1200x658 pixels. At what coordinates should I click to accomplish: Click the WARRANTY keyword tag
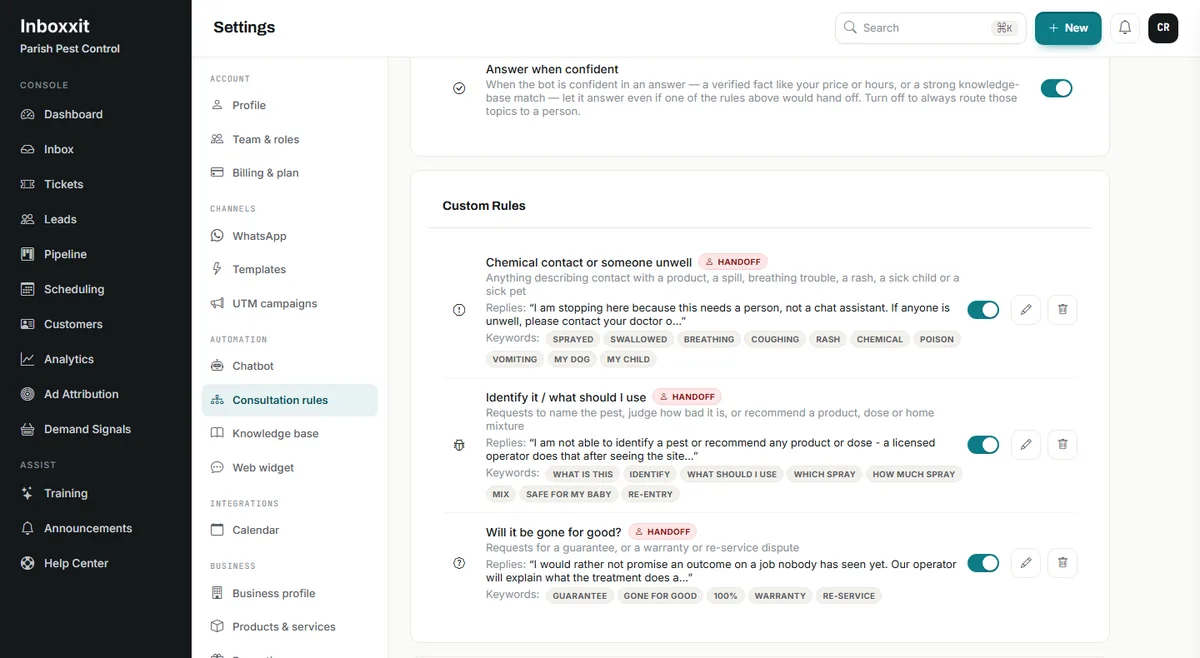[780, 596]
